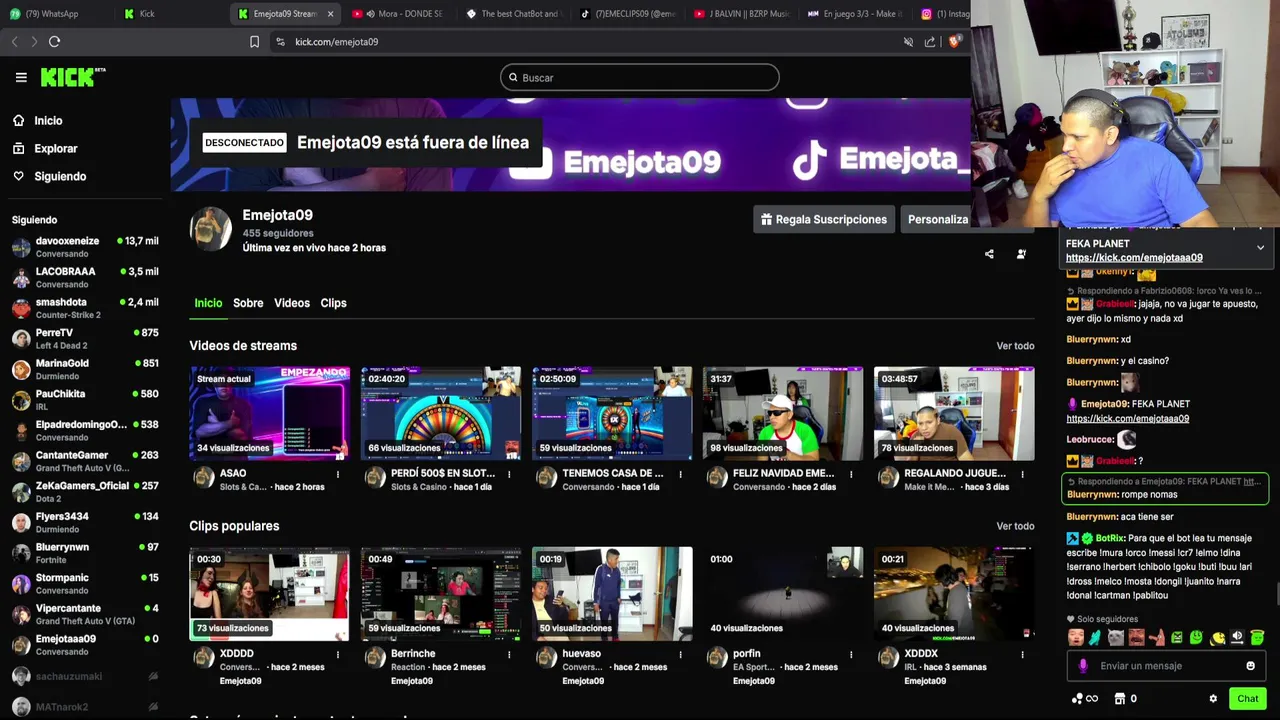Close the Emejota09 Stream browser tab
This screenshot has width=1280, height=720.
(330, 14)
